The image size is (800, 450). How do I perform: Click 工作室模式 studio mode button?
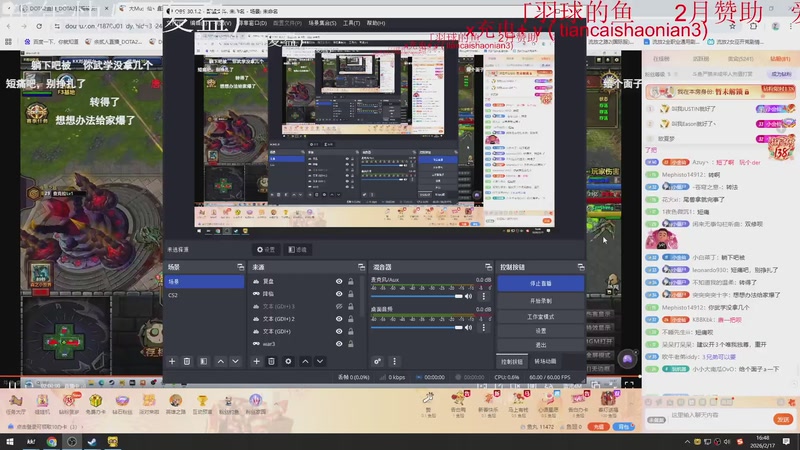pos(540,317)
